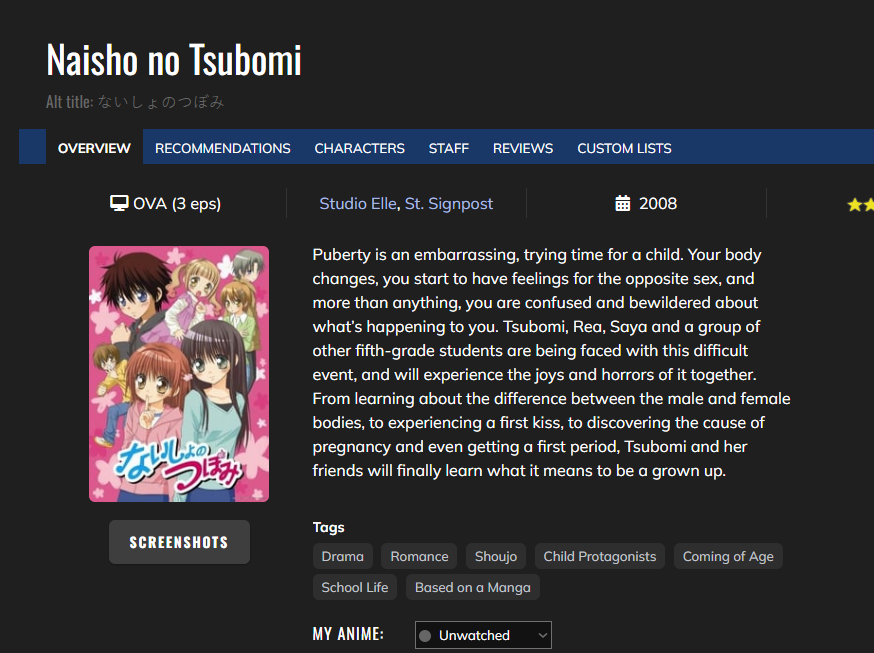
Task: Follow the St. Signpost studio link
Action: pyautogui.click(x=449, y=204)
